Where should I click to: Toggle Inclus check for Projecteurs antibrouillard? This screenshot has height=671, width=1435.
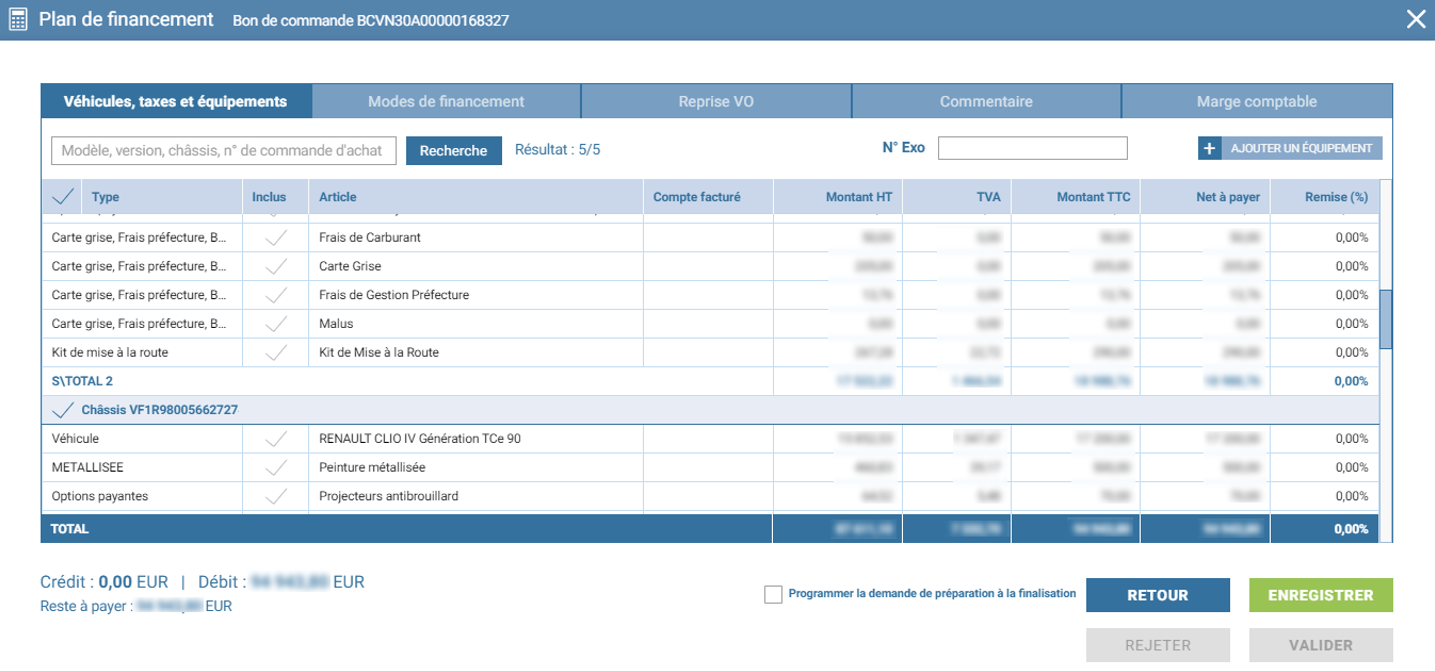click(x=275, y=496)
